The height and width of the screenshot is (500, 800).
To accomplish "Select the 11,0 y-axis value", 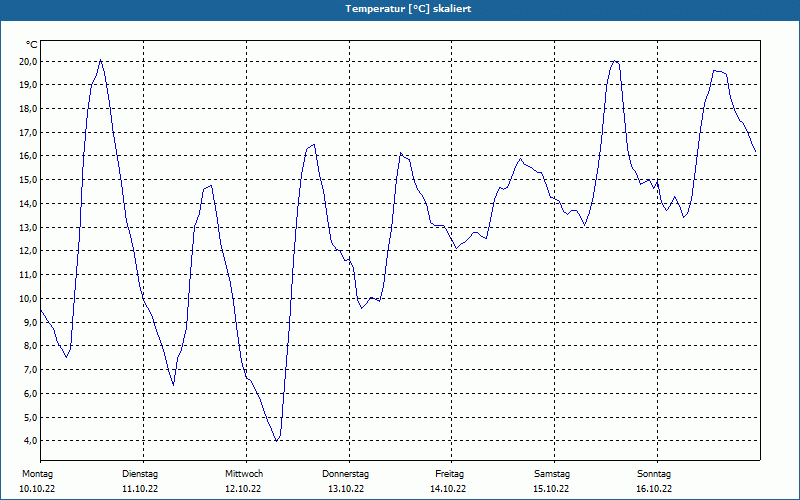I will 28,274.
